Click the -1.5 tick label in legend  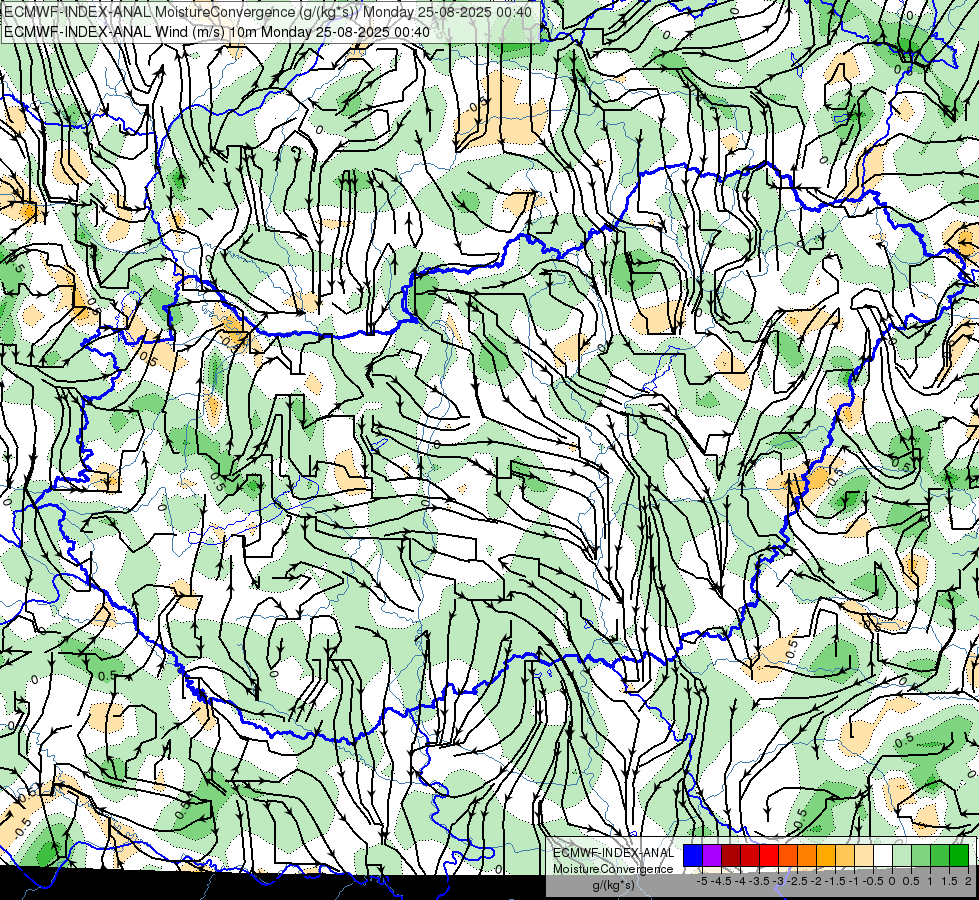836,881
